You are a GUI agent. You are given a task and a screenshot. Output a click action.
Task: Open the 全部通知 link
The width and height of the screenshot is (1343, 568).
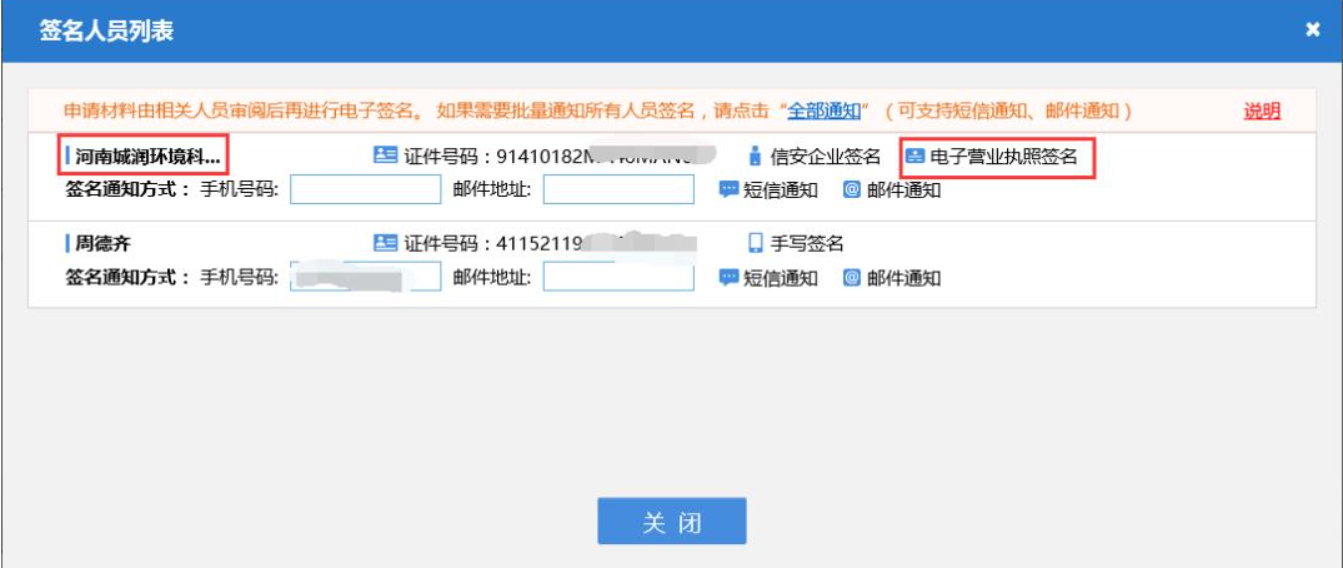[824, 111]
